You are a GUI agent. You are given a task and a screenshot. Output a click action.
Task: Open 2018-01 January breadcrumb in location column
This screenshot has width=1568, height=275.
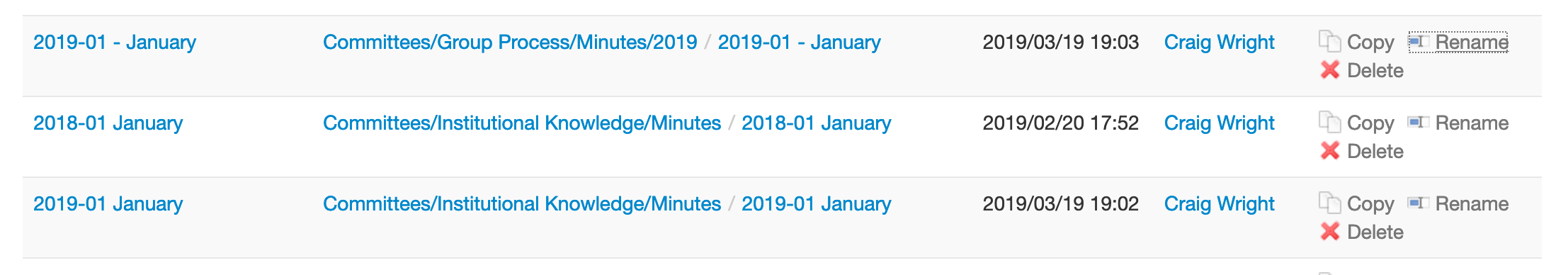816,123
